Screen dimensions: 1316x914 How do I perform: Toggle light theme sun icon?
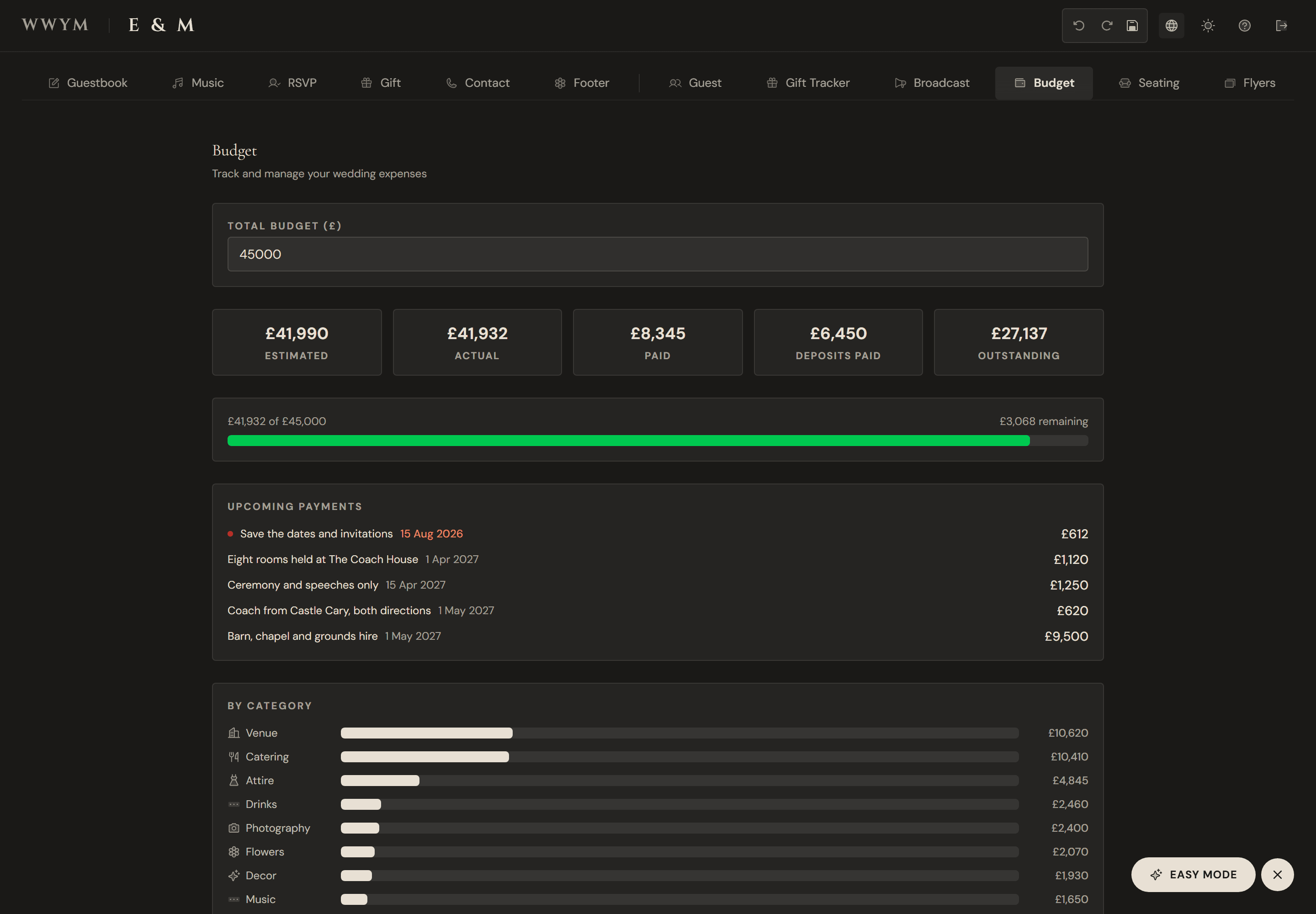click(x=1208, y=25)
